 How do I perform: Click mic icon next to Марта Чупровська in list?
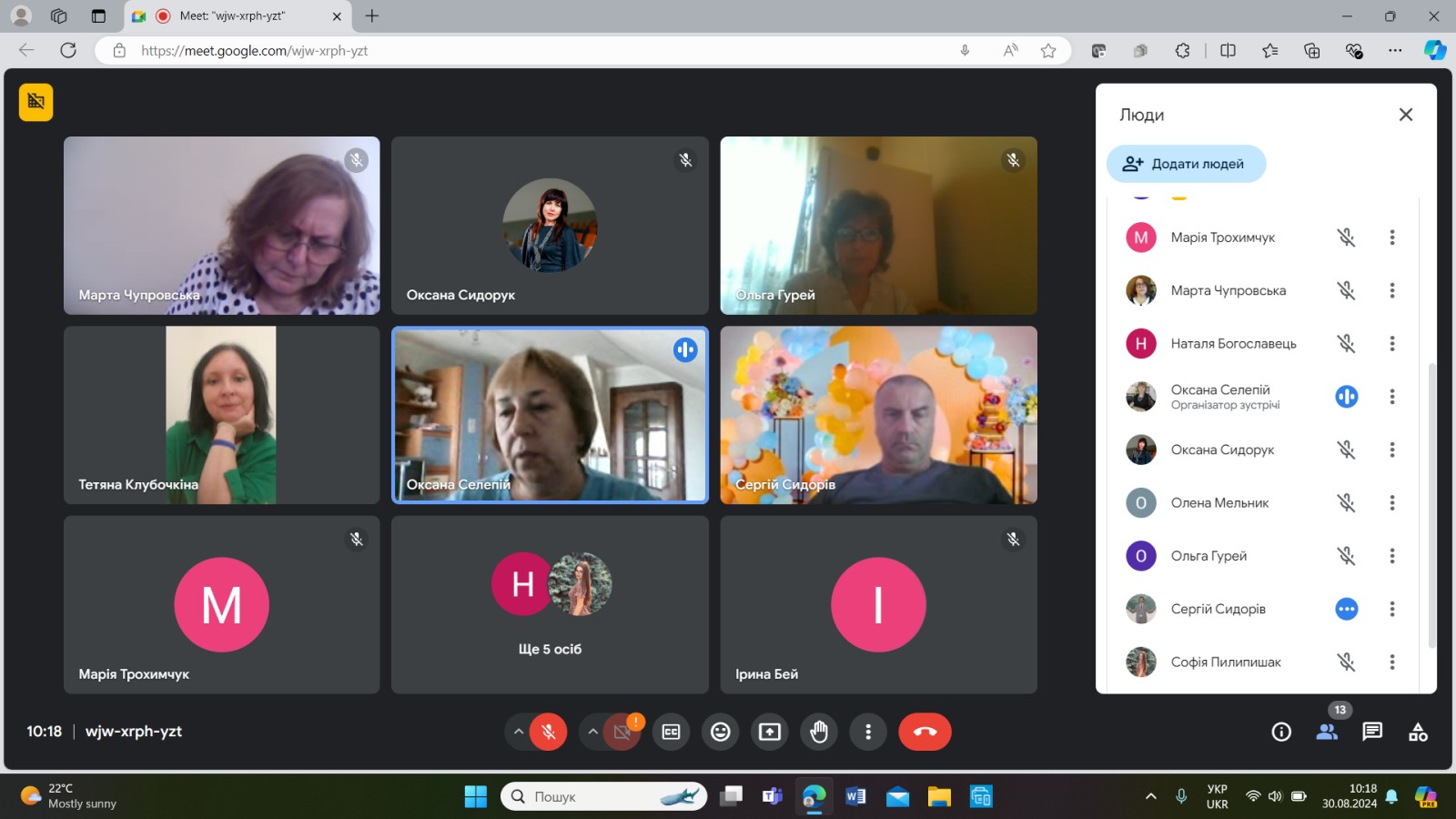[x=1346, y=290]
